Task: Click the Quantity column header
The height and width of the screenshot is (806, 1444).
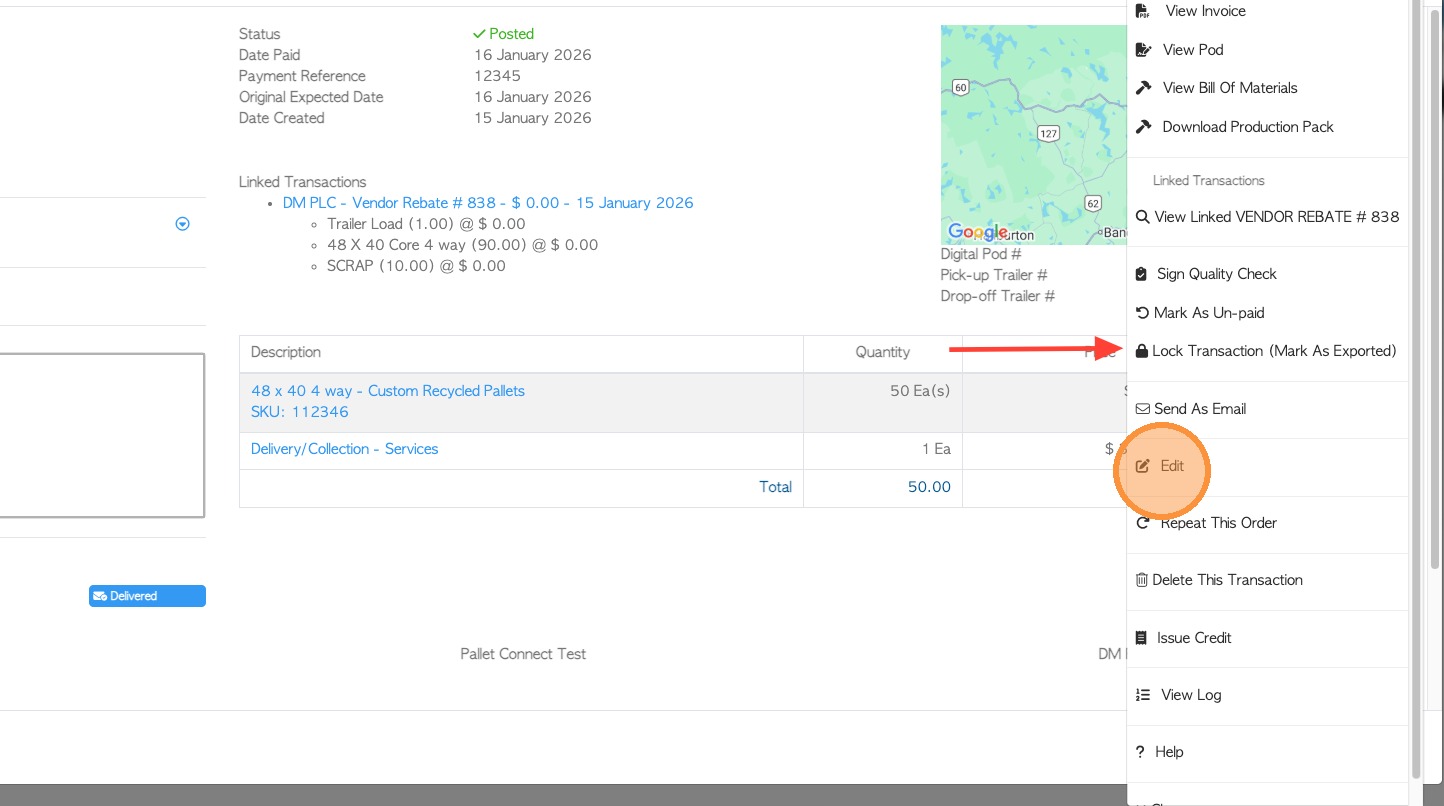Action: coord(883,352)
